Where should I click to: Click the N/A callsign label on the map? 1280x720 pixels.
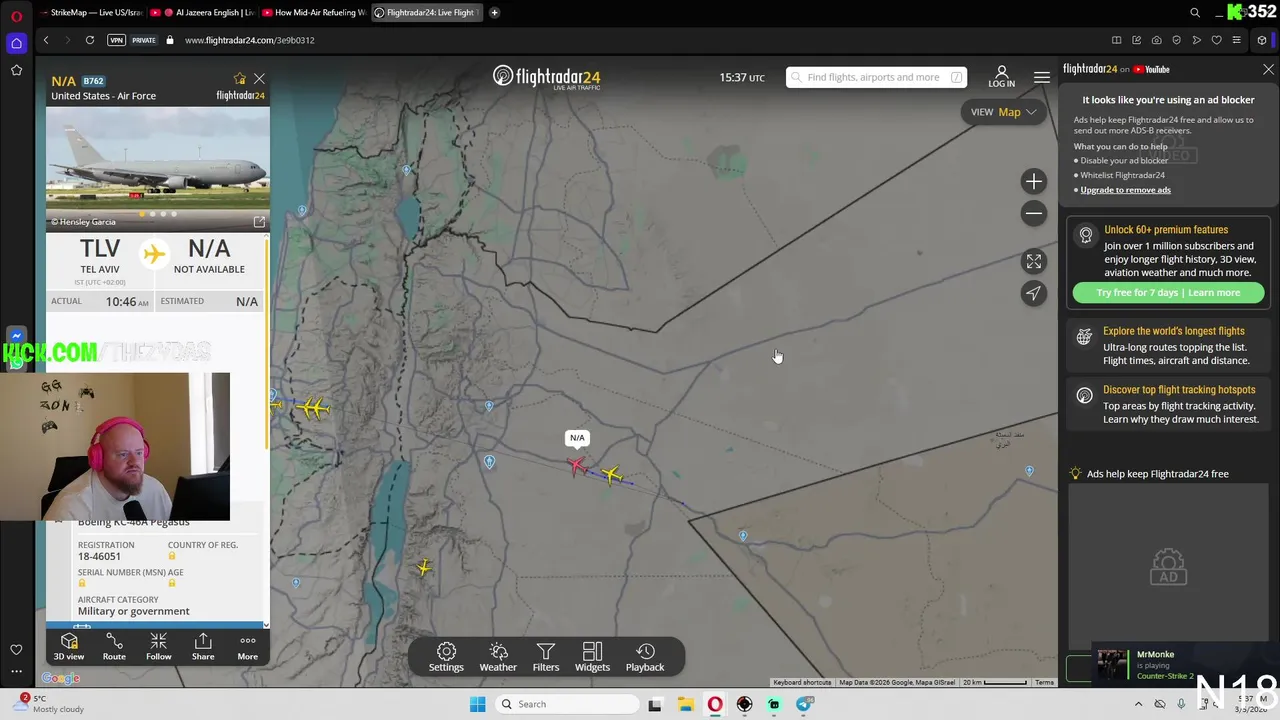pos(577,438)
